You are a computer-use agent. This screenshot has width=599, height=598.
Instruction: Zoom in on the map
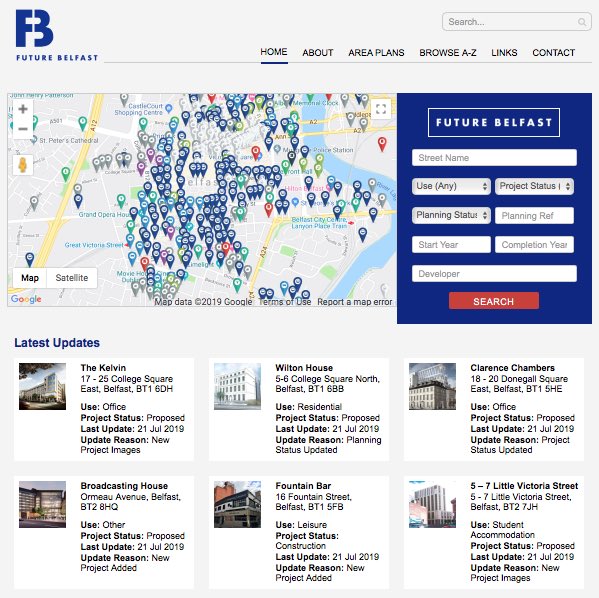pyautogui.click(x=23, y=109)
